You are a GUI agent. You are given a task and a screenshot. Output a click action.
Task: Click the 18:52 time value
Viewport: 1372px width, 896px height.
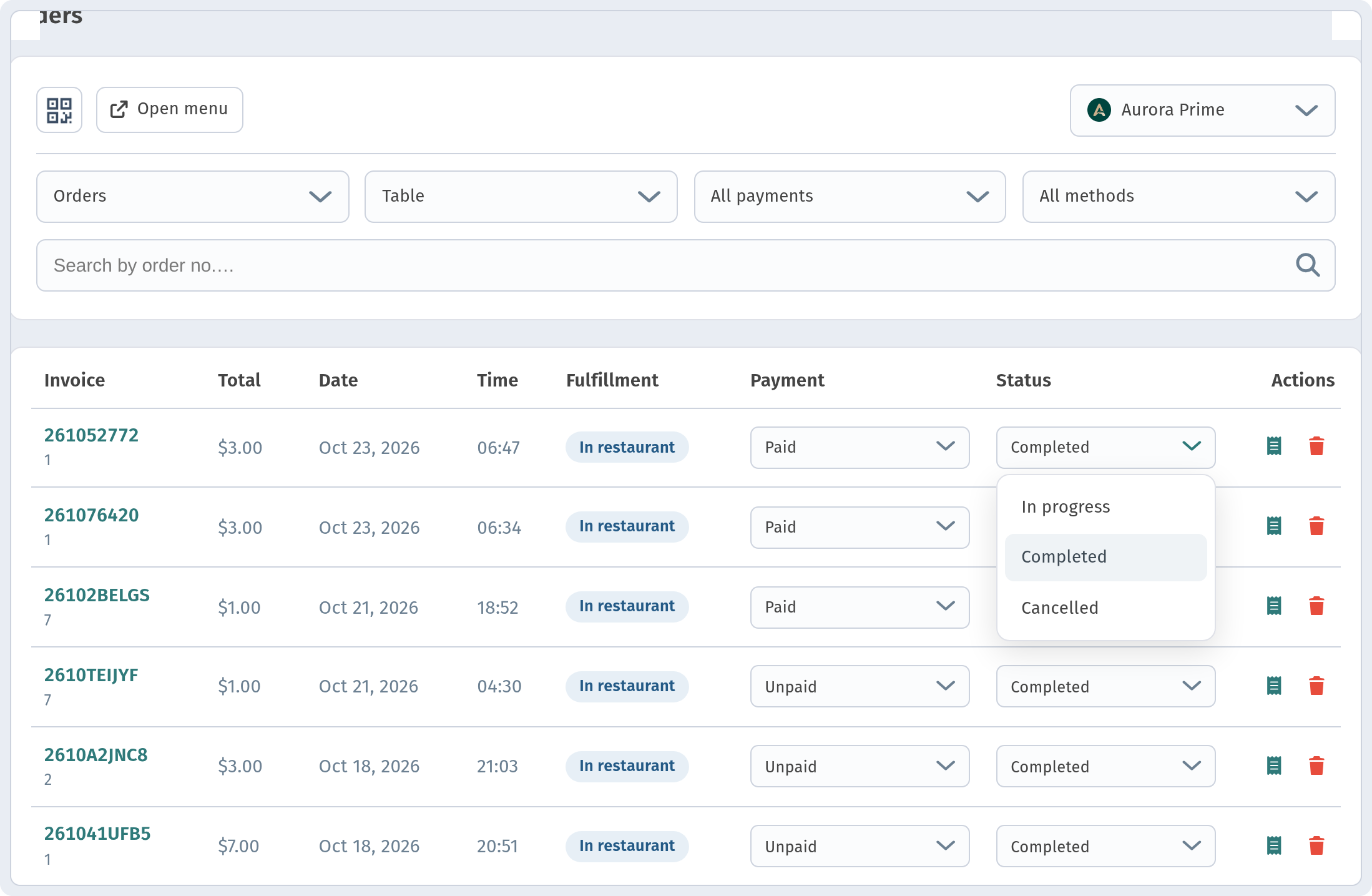497,608
